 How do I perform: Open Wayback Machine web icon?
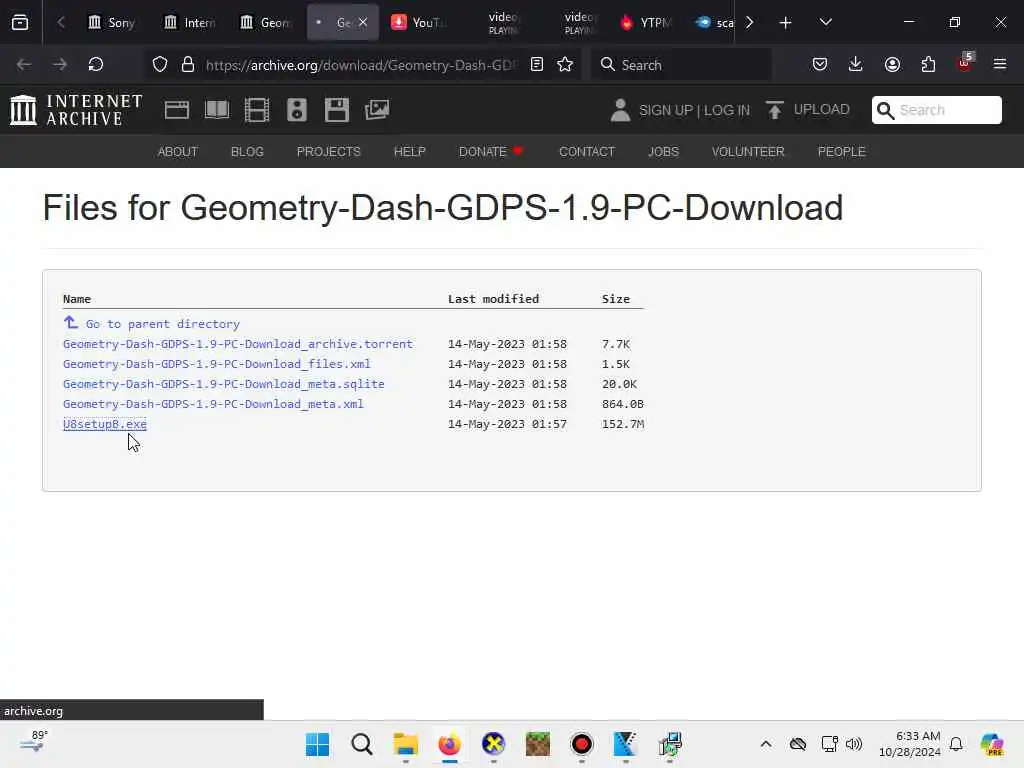(177, 110)
